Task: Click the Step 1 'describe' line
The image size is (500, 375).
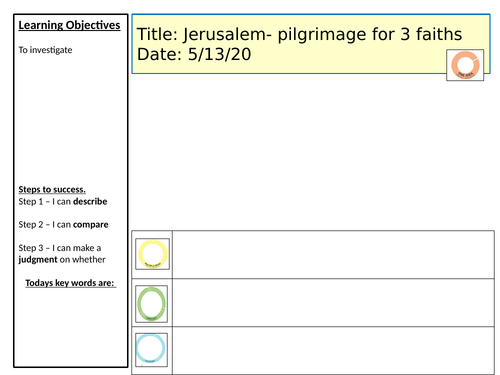Action: point(63,202)
